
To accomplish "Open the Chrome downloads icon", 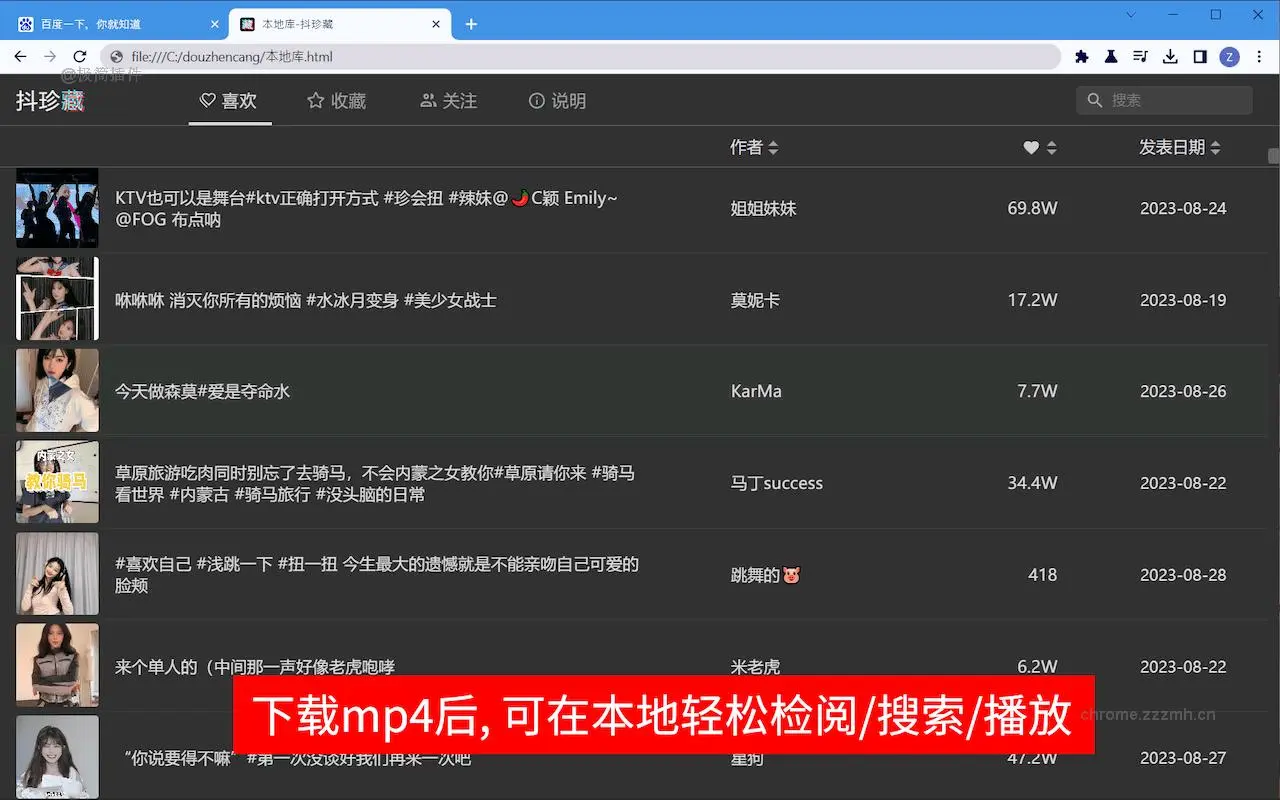I will [x=1170, y=57].
